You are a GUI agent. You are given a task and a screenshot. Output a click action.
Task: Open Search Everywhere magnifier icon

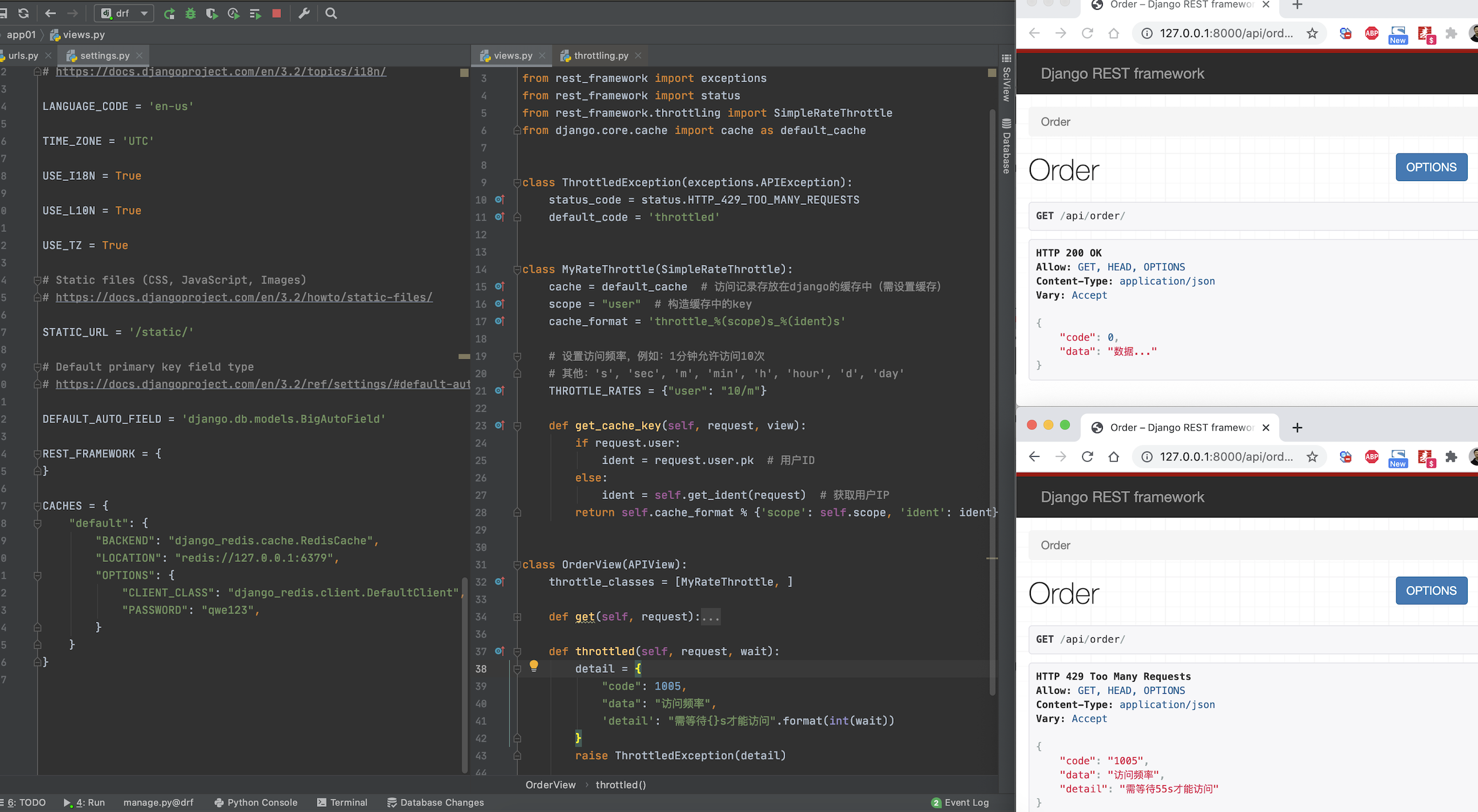pyautogui.click(x=331, y=13)
